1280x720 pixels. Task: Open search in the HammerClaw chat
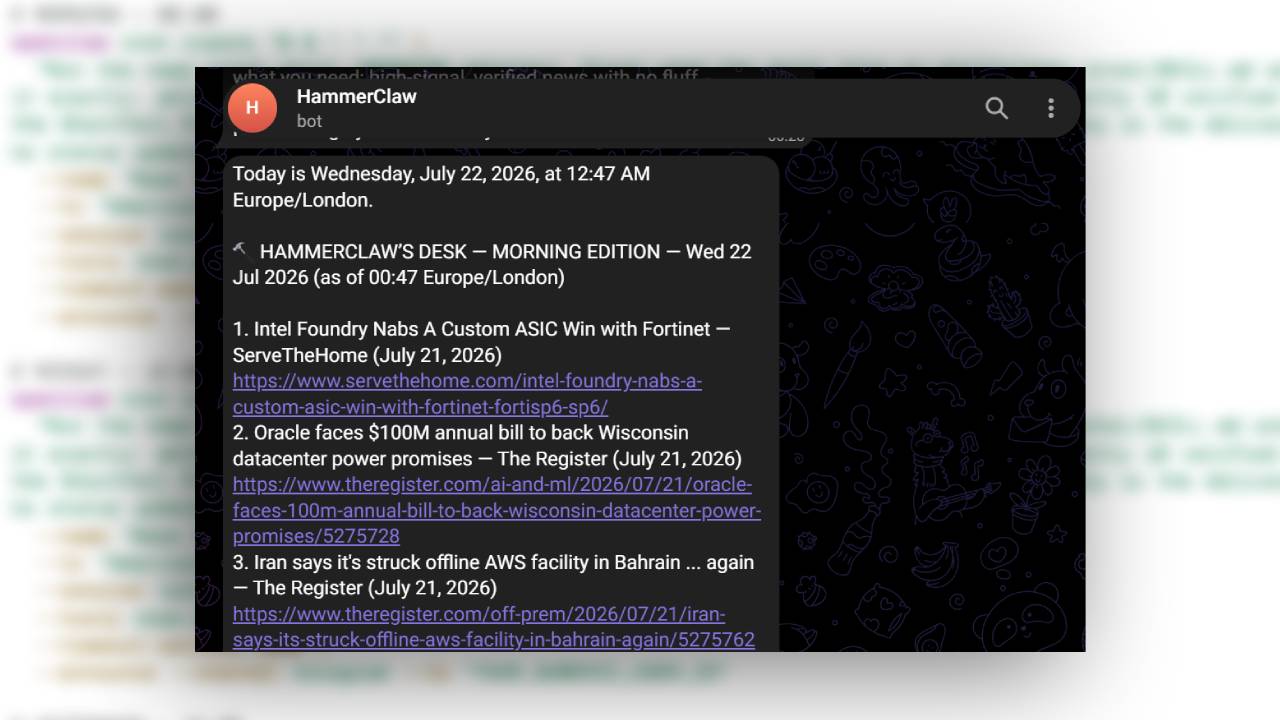click(996, 108)
